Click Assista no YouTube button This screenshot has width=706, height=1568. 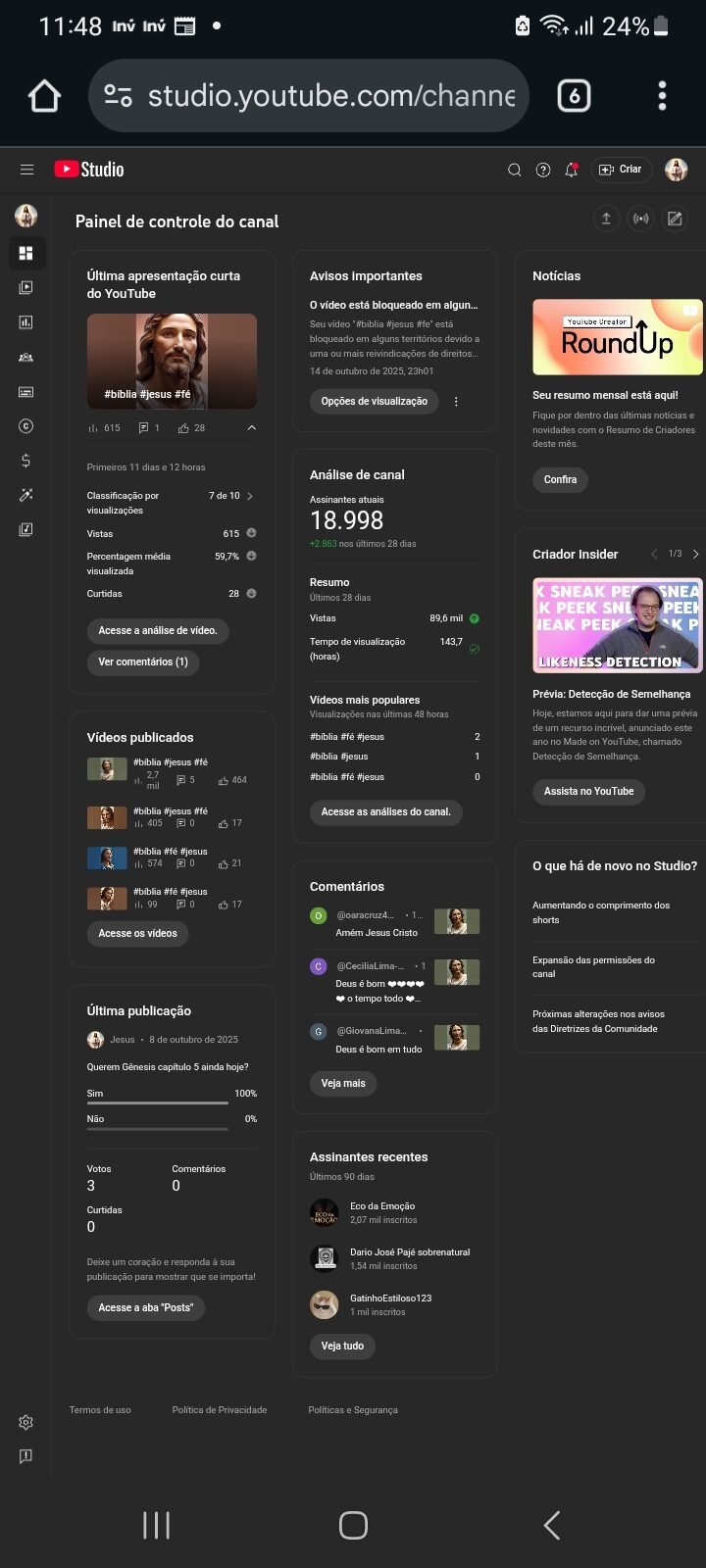click(x=588, y=791)
